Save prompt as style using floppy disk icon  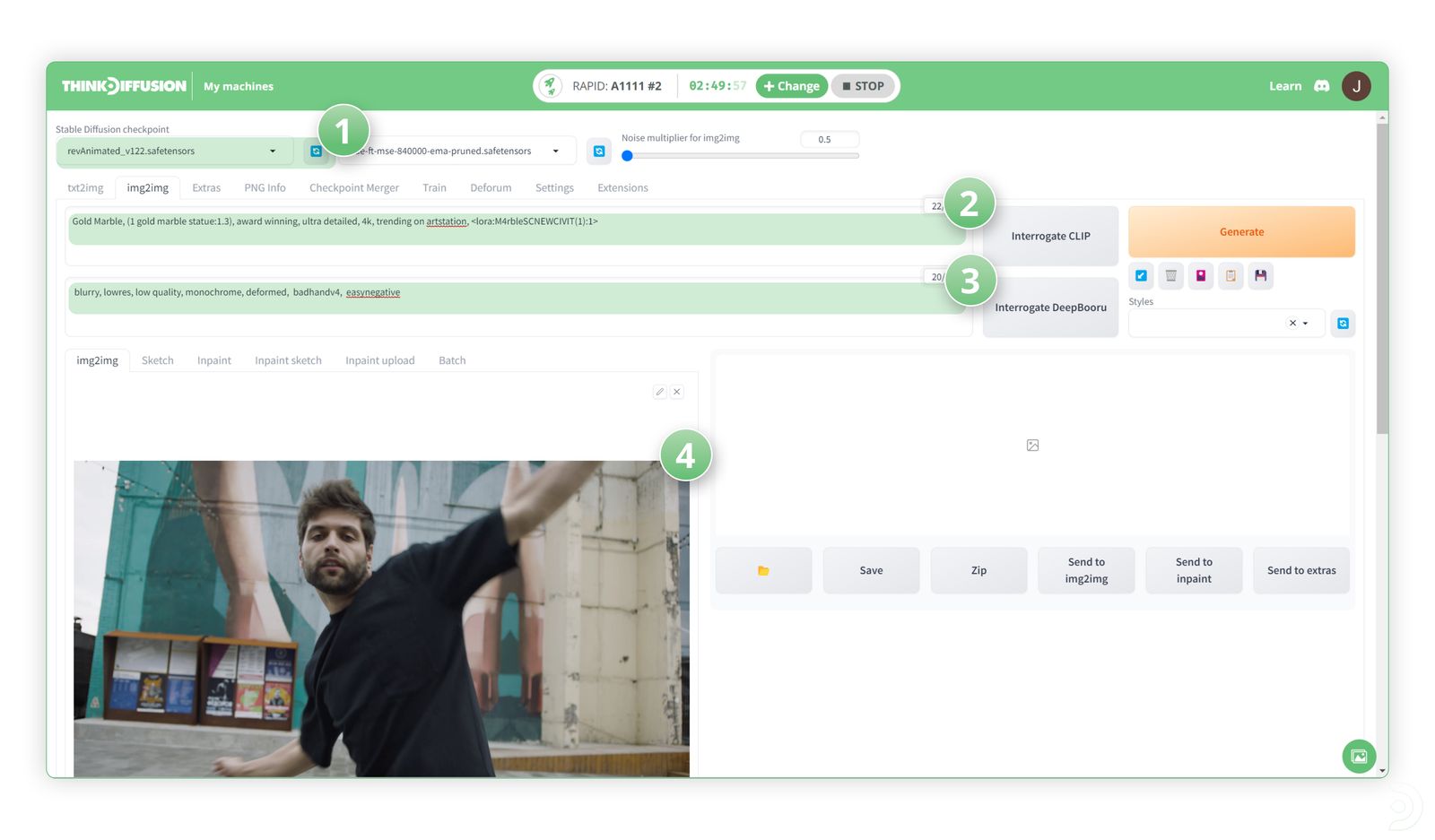pyautogui.click(x=1260, y=276)
